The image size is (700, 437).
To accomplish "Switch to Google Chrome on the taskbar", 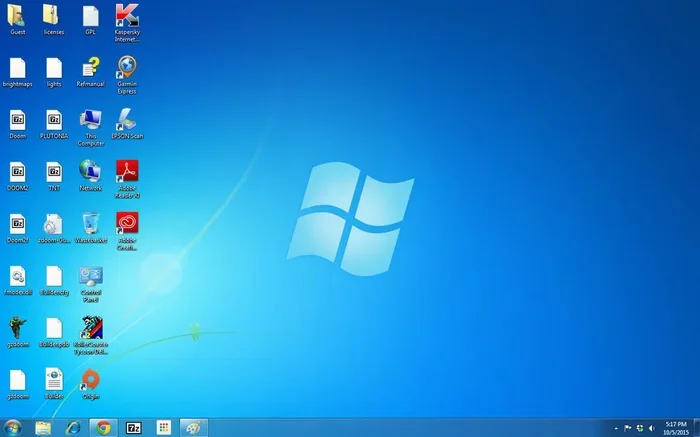I will click(103, 428).
